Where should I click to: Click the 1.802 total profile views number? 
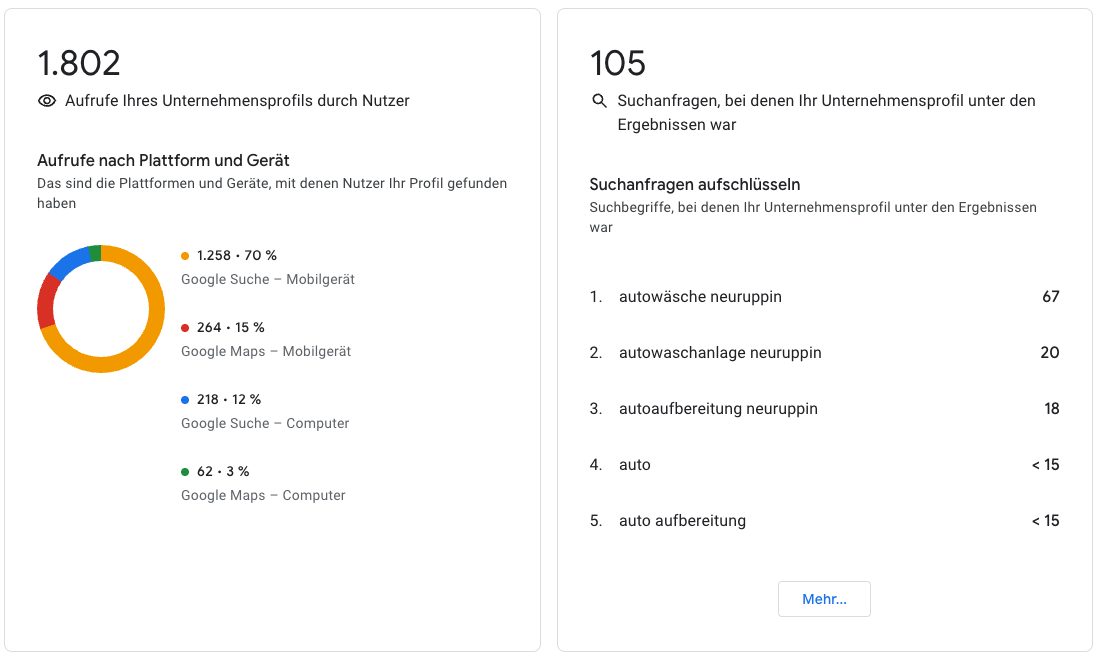(79, 63)
